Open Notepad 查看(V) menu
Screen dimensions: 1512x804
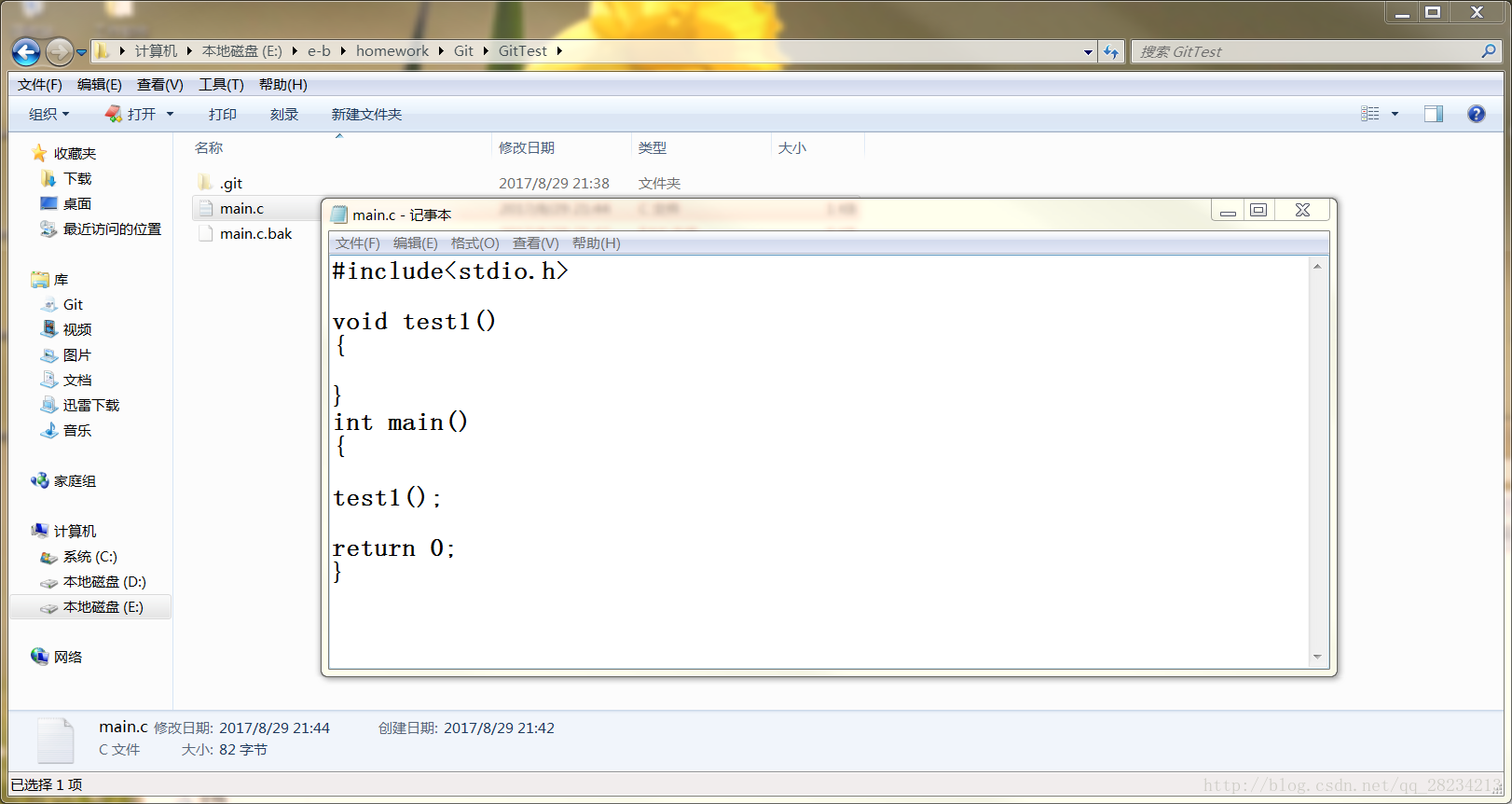536,243
